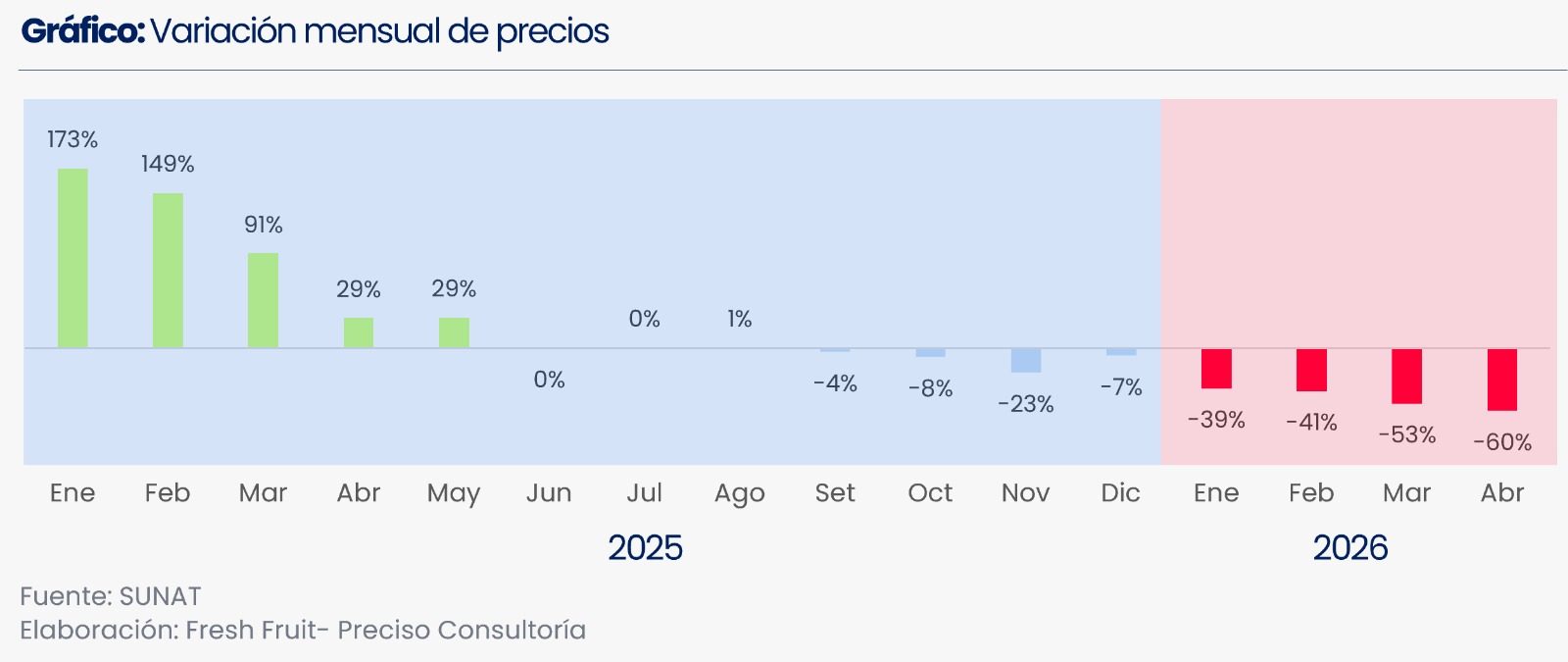This screenshot has height=662, width=1568.
Task: Select the light blue -23% Nov bar
Action: click(x=1026, y=360)
